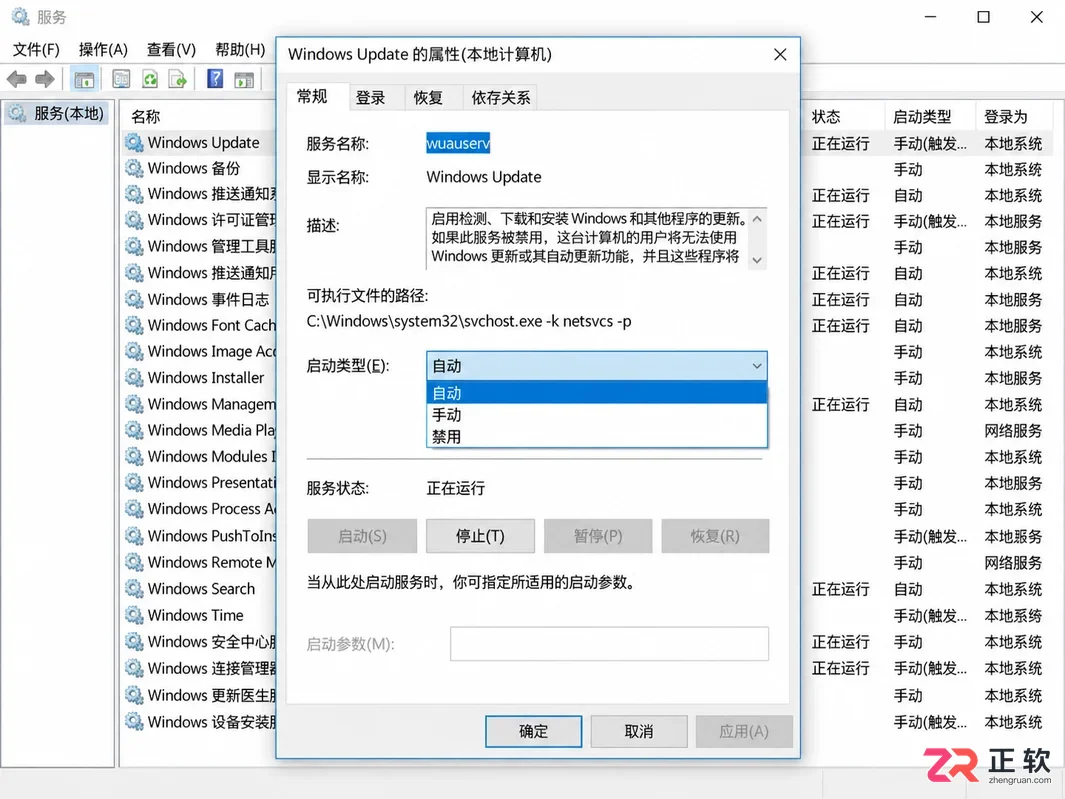
Task: Click the 暂停(P) button
Action: click(598, 536)
